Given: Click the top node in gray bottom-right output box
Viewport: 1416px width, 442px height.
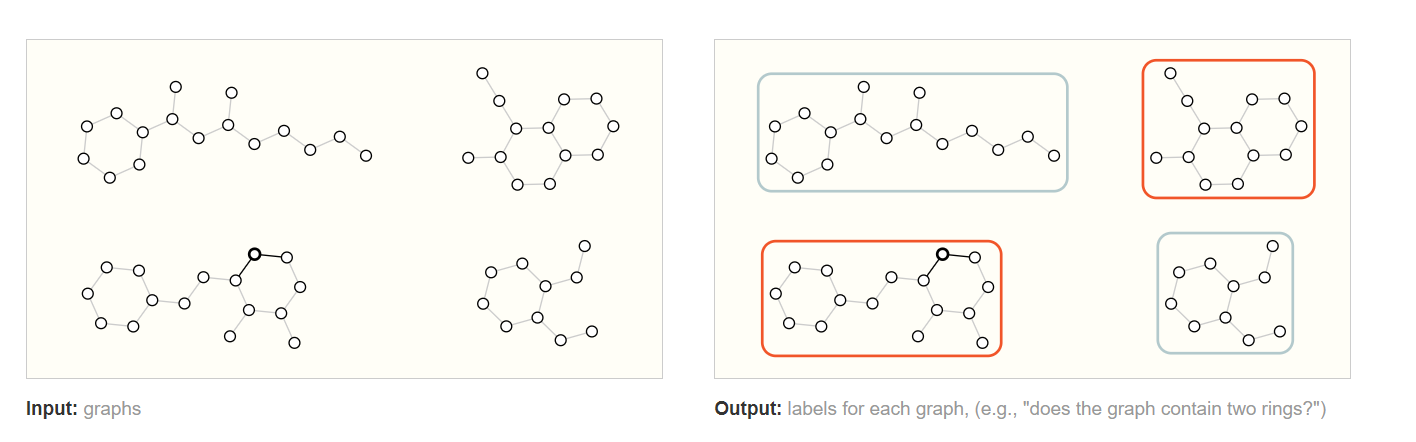Looking at the screenshot, I should coord(1273,246).
